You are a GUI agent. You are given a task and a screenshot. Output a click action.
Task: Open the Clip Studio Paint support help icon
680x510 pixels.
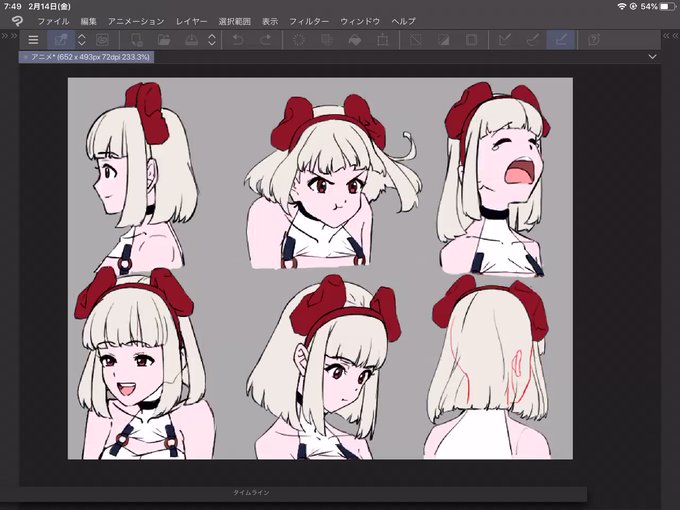click(x=594, y=40)
